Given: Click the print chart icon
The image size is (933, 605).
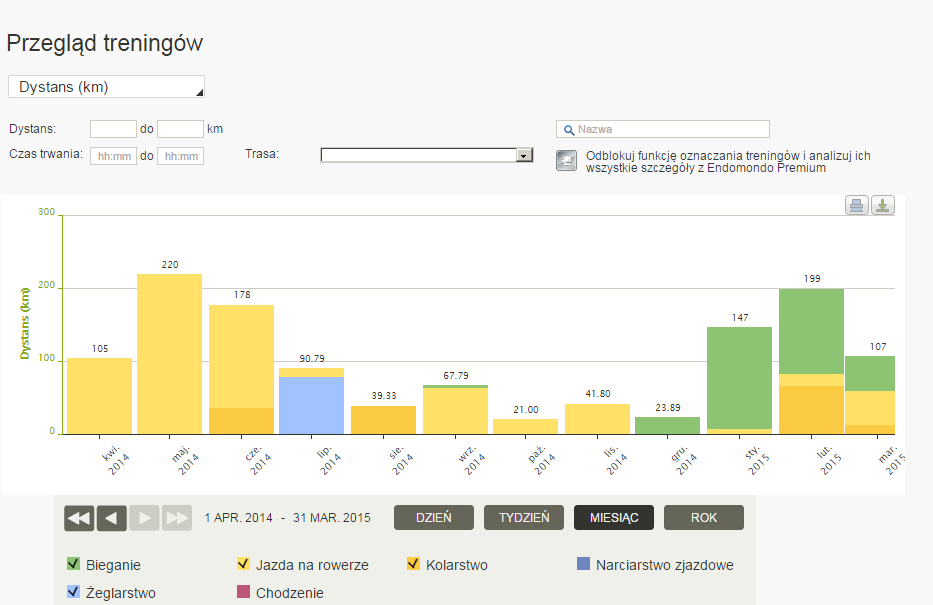Looking at the screenshot, I should (x=857, y=206).
